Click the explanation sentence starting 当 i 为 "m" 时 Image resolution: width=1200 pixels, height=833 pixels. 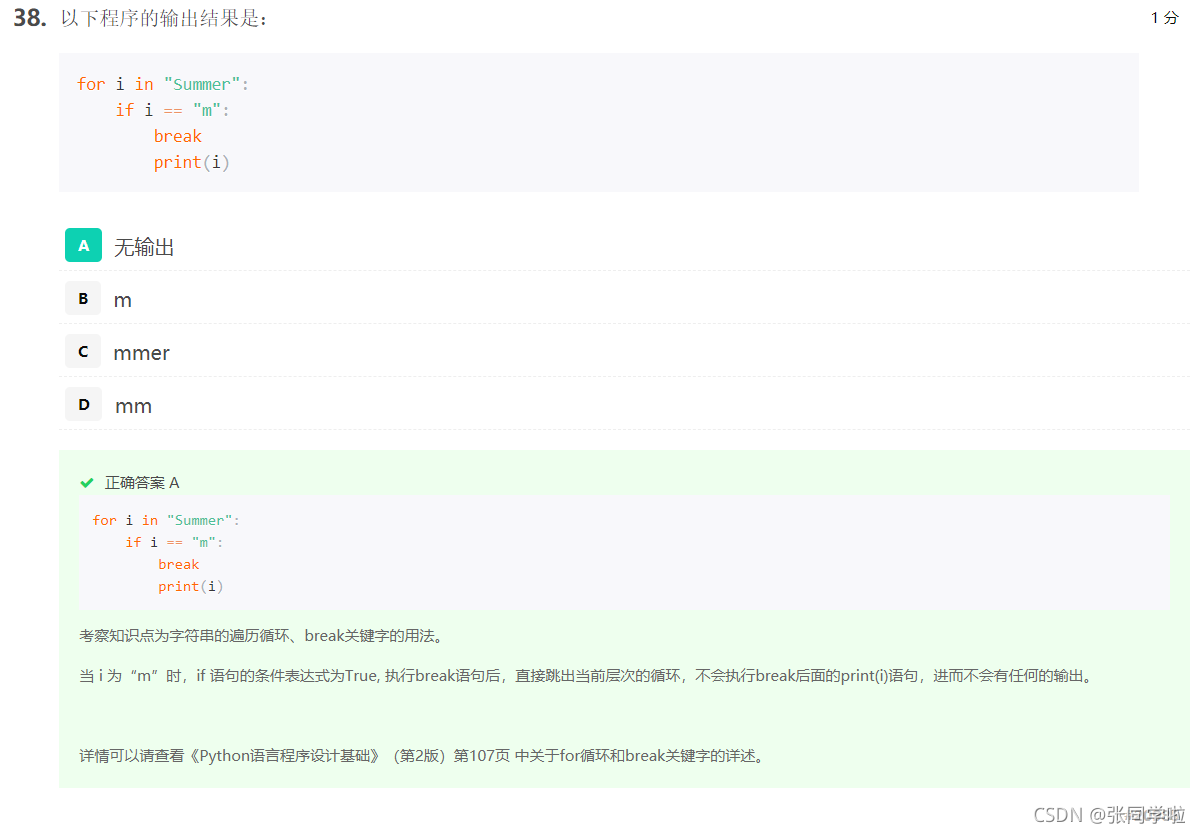coord(586,676)
